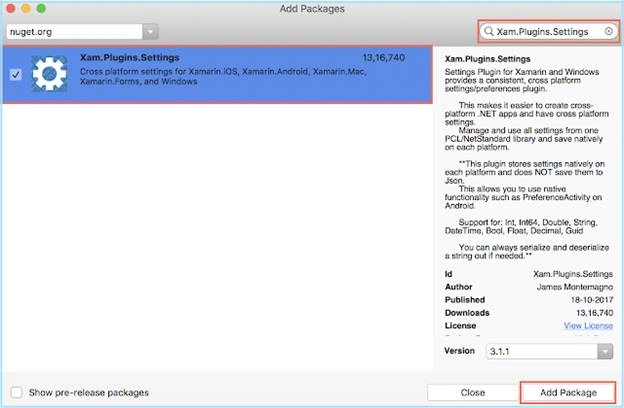Click the 18-10-2017 published date
Screen dimensions: 624x408
[x=592, y=300]
